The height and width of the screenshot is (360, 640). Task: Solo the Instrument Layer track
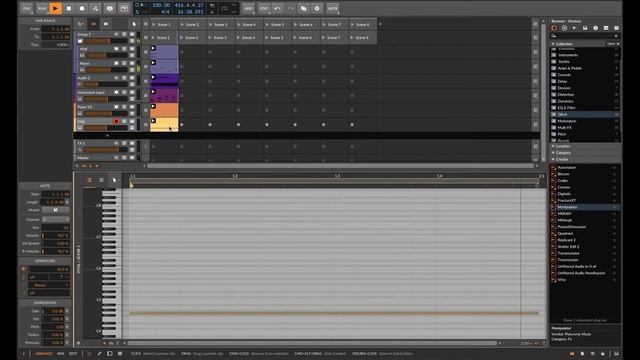pyautogui.click(x=124, y=92)
